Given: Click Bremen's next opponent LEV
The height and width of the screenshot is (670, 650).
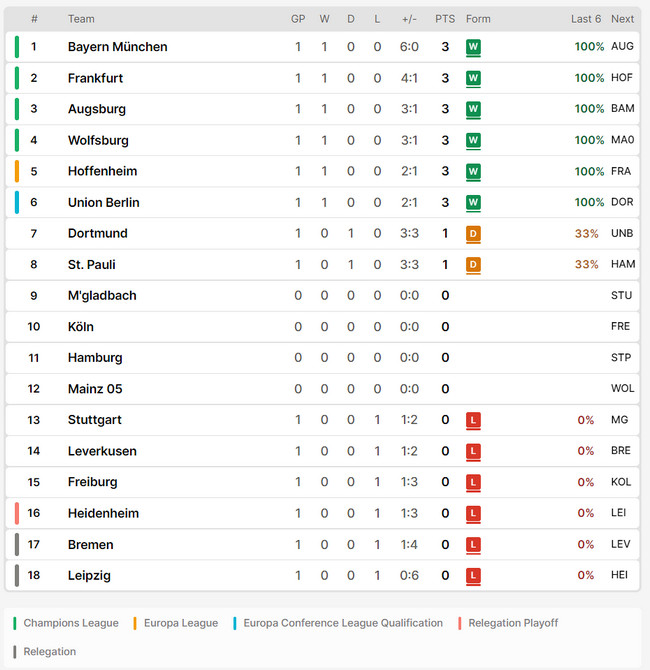Looking at the screenshot, I should tap(621, 544).
